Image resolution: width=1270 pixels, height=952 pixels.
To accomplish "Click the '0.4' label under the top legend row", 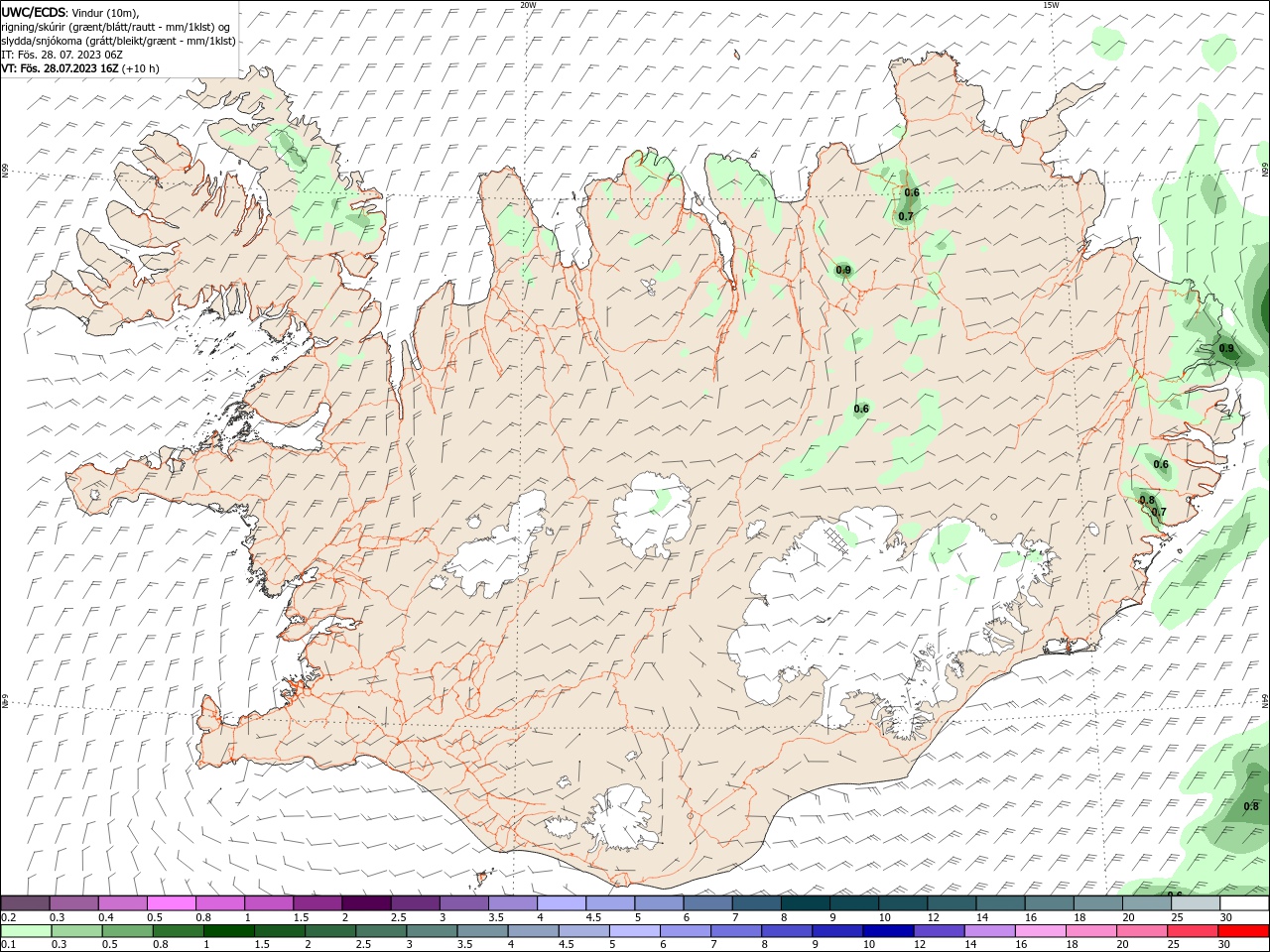I will tap(106, 917).
